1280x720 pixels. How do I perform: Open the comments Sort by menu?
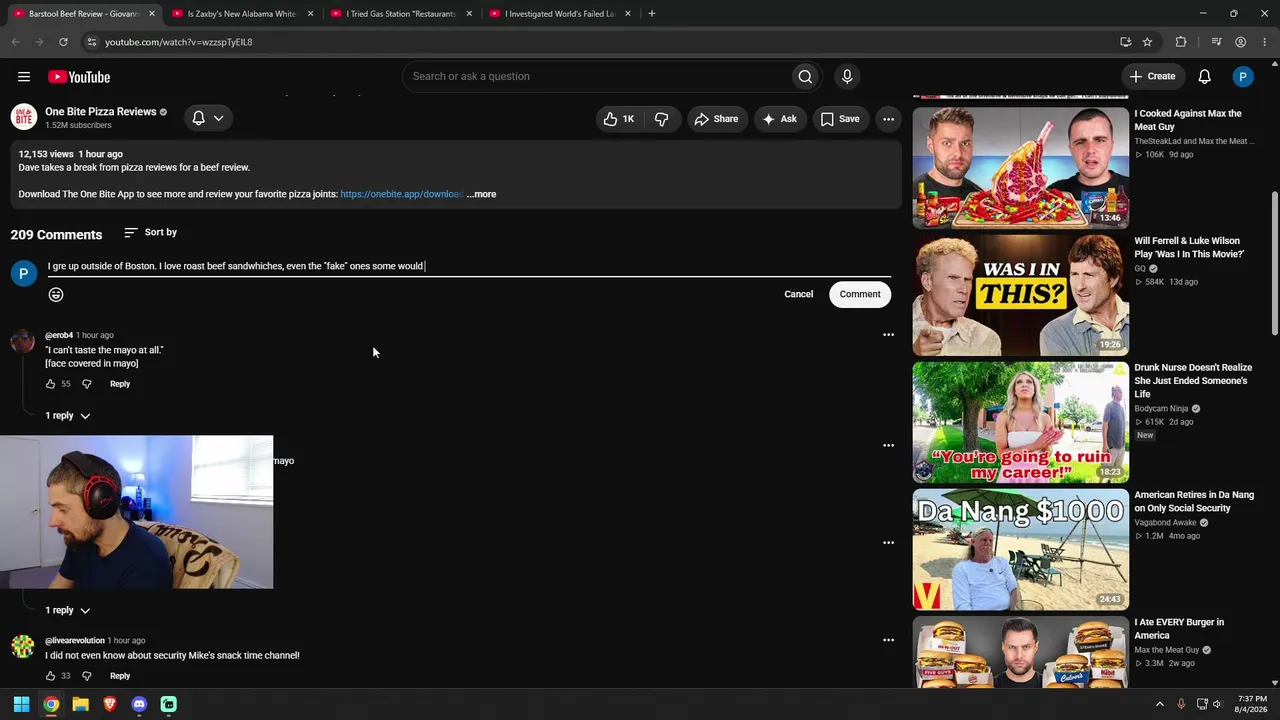pos(150,233)
